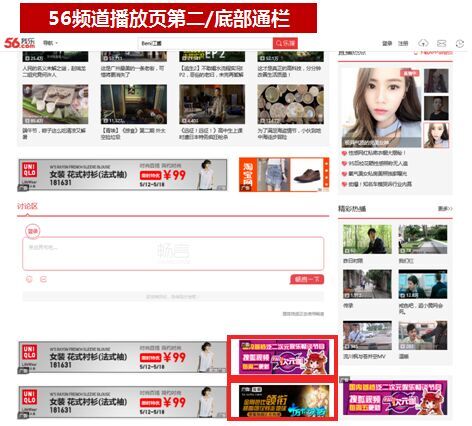
Task: Insert emoji with smiley icon below comment box
Action: [29, 279]
